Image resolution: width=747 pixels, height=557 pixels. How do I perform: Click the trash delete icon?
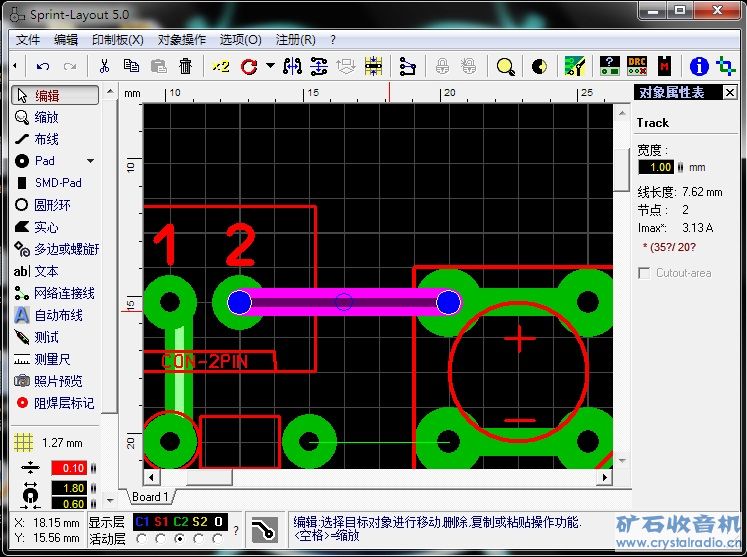tap(186, 66)
